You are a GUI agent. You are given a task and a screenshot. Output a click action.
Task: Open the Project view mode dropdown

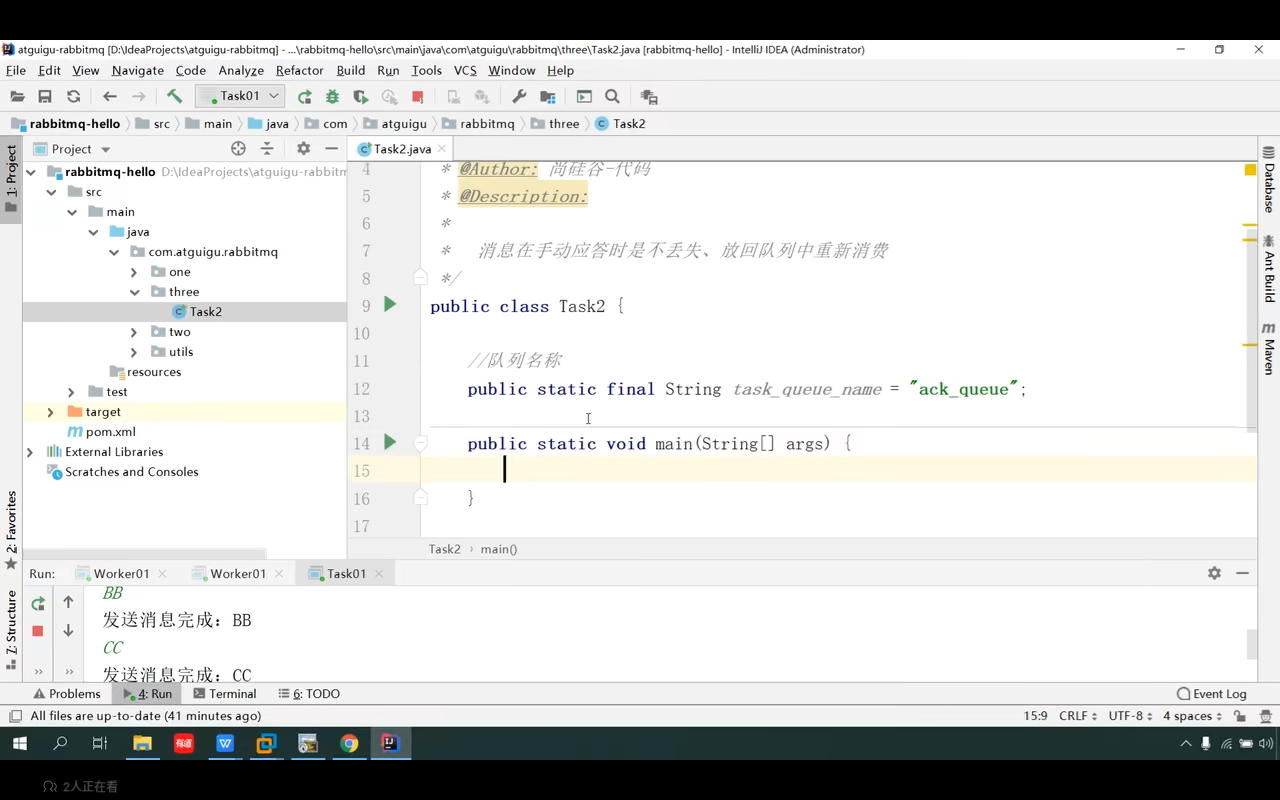coord(72,149)
